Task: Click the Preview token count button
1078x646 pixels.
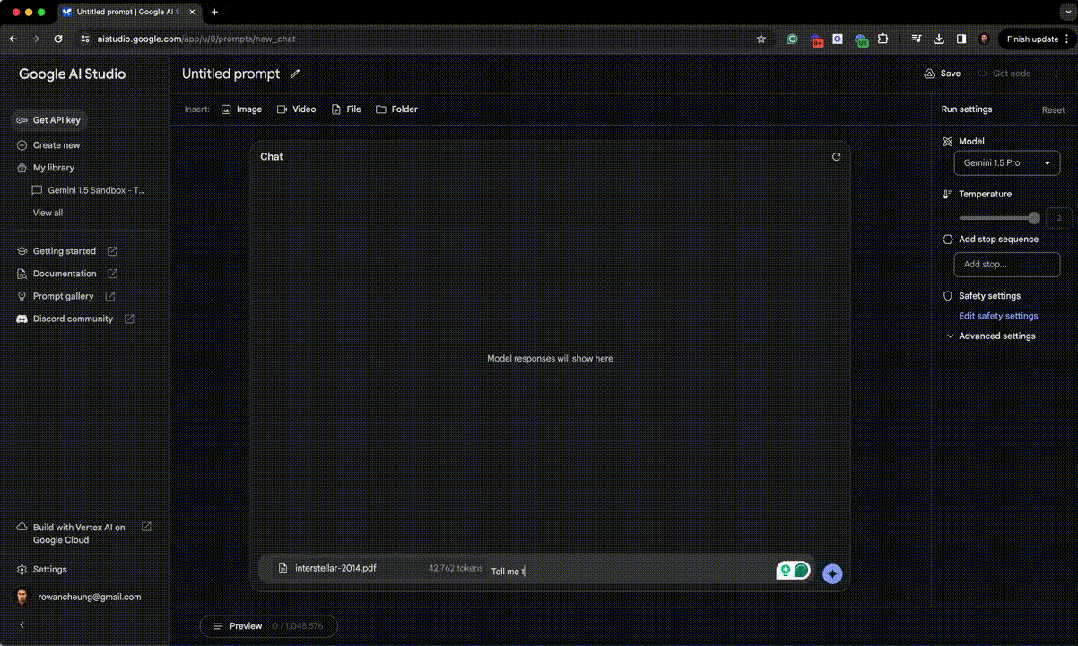Action: (268, 626)
